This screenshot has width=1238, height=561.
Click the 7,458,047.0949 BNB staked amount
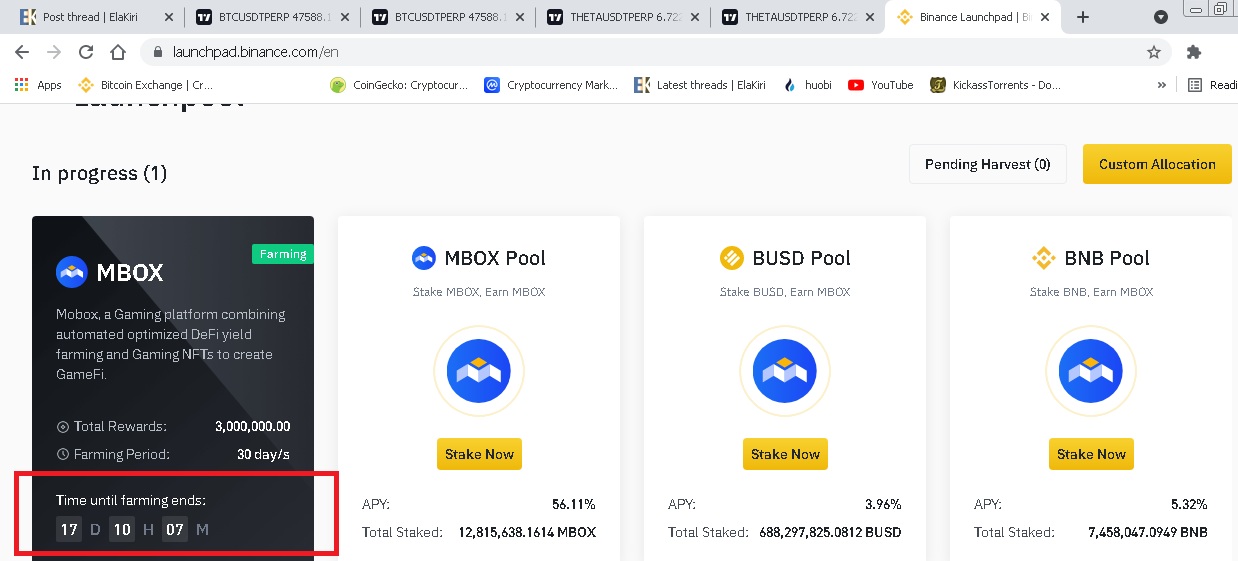click(1148, 532)
